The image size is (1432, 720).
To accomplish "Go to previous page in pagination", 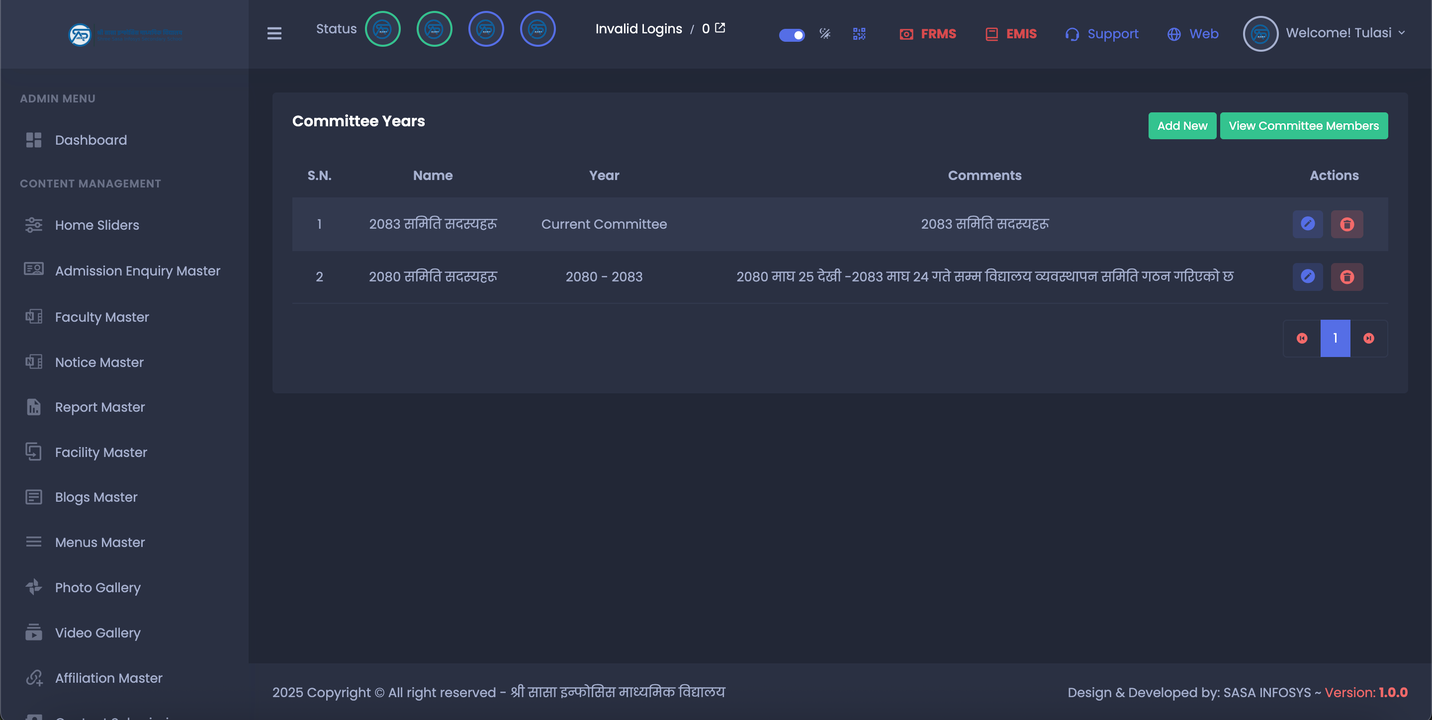I will pos(1302,338).
